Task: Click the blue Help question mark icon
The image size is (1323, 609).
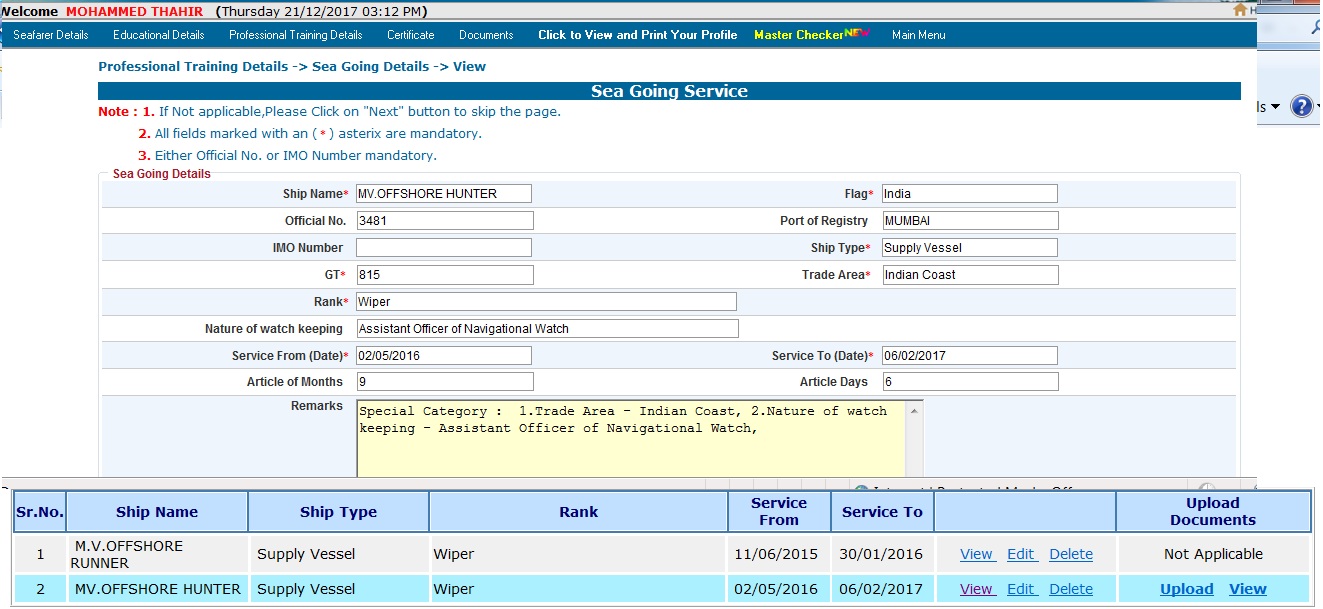Action: click(x=1301, y=106)
